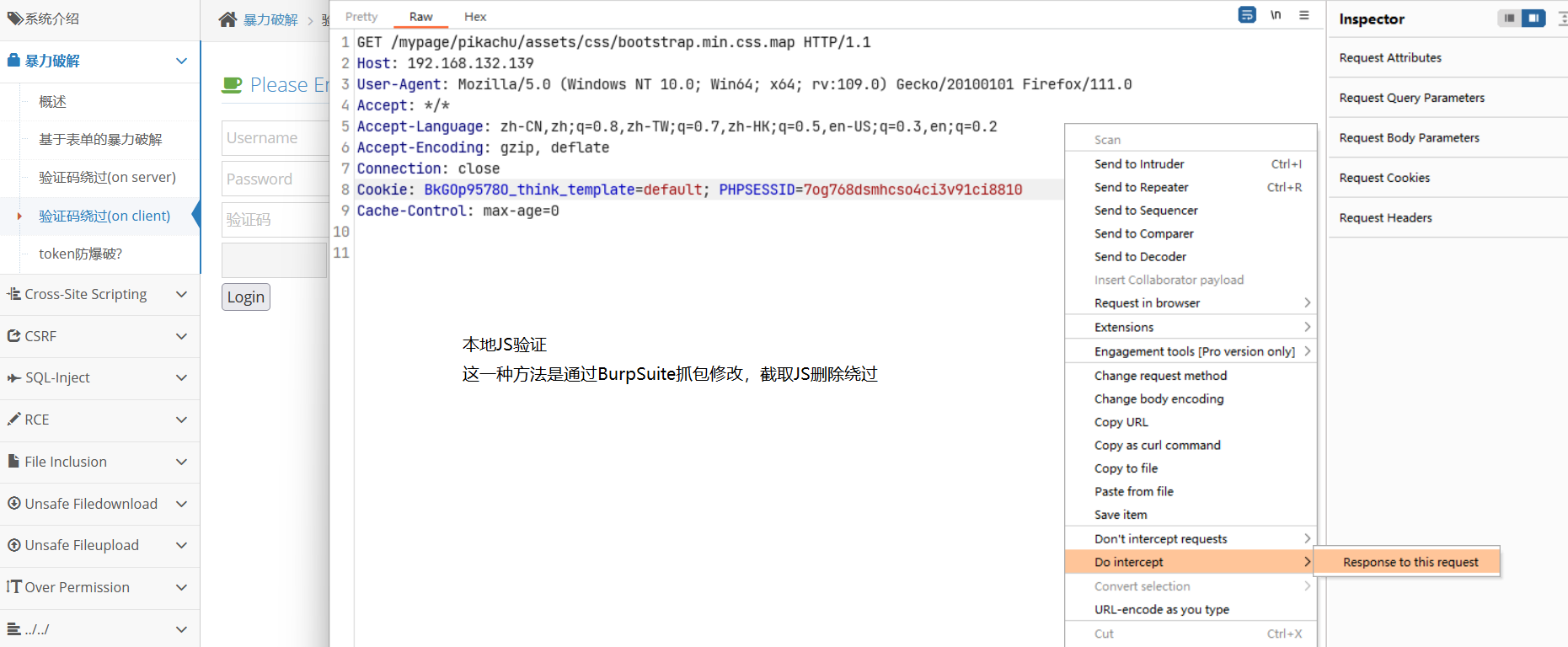Expand the Extensions submenu arrow
Image resolution: width=1568 pixels, height=647 pixels.
[1307, 327]
